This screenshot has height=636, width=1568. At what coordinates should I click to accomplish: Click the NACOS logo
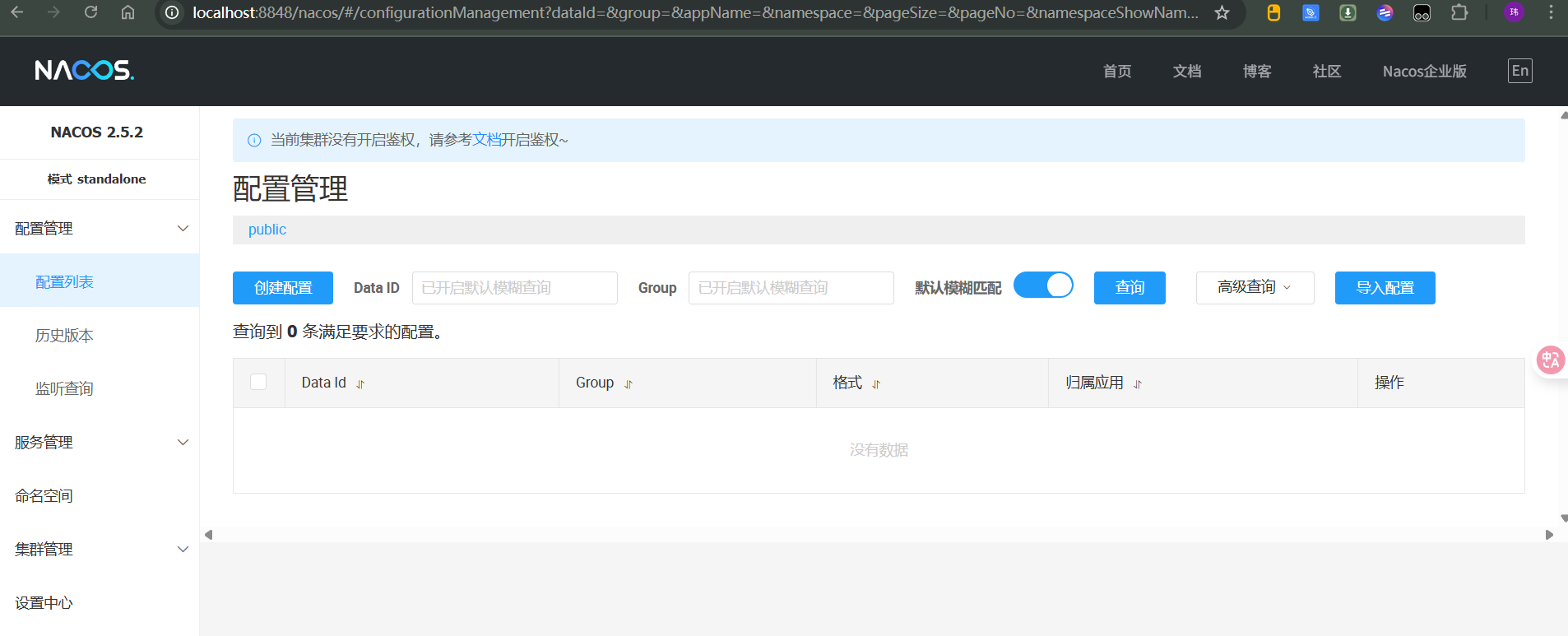point(84,71)
